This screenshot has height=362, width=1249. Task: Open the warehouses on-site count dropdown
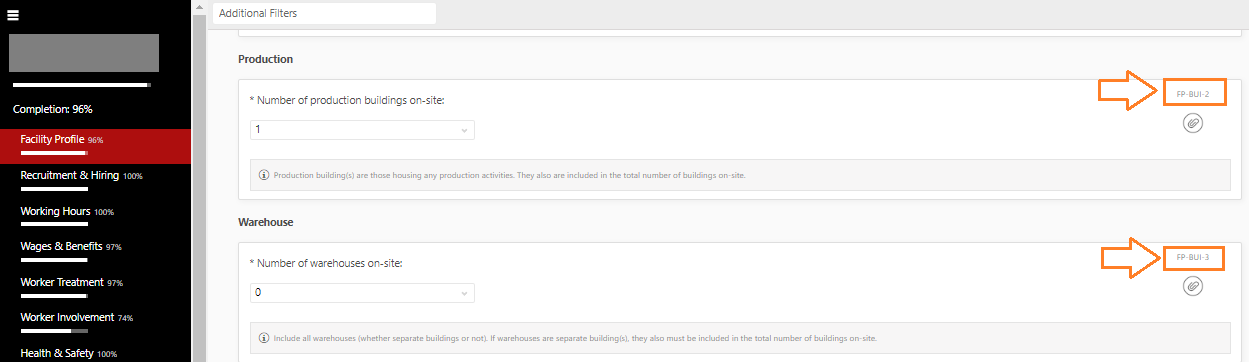(362, 293)
